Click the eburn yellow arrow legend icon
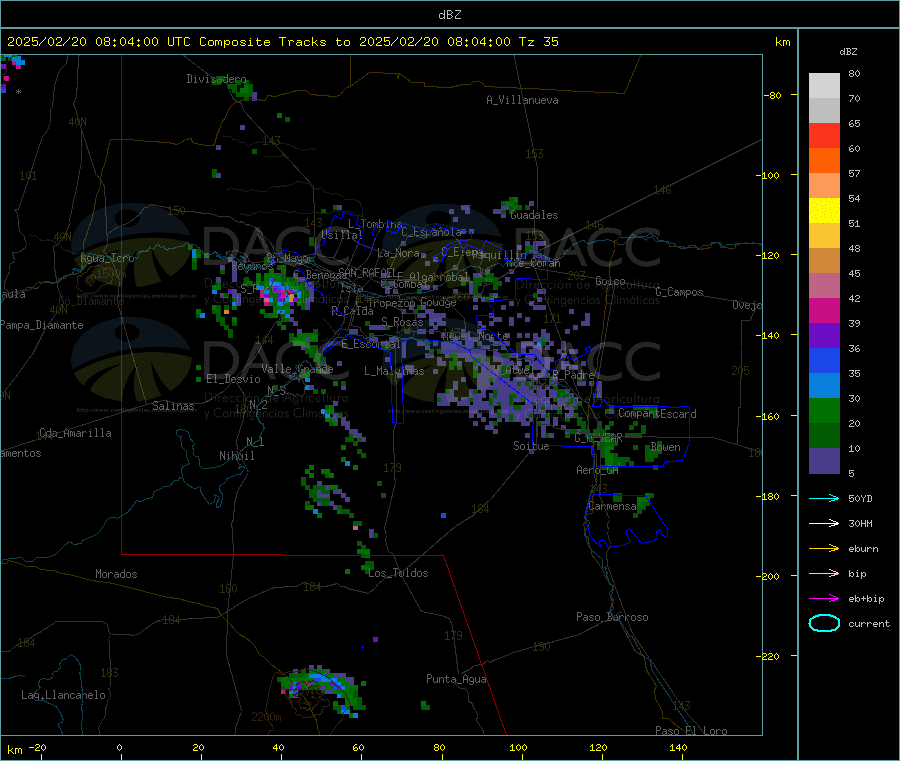 (824, 548)
